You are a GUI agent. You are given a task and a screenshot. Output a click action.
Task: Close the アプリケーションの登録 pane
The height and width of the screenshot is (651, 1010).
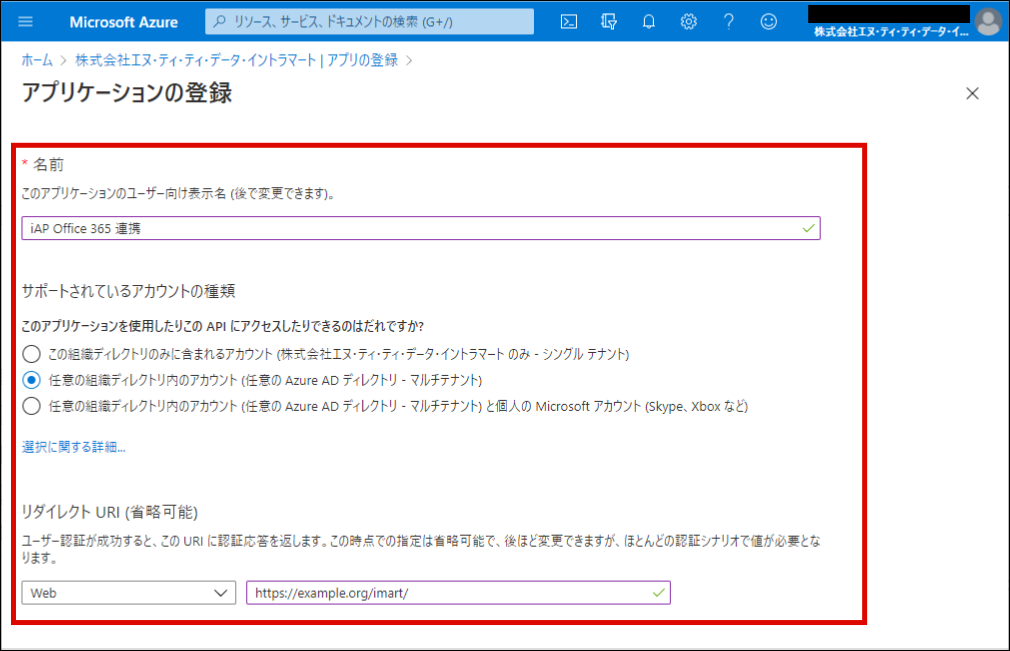coord(973,93)
